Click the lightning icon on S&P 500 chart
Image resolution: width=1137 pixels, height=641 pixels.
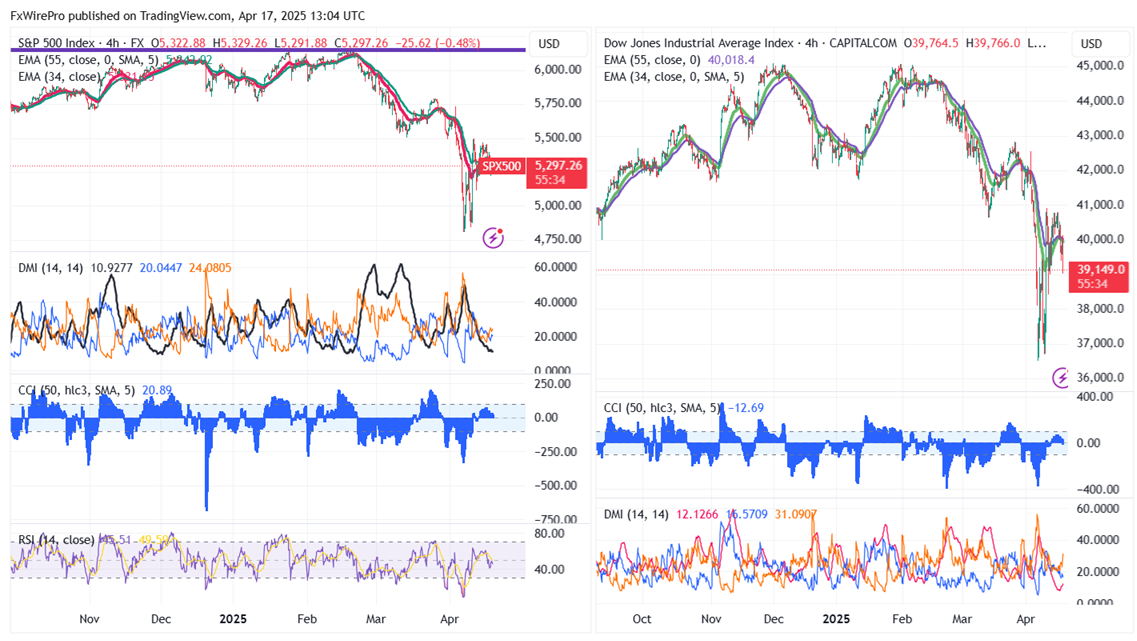[493, 237]
